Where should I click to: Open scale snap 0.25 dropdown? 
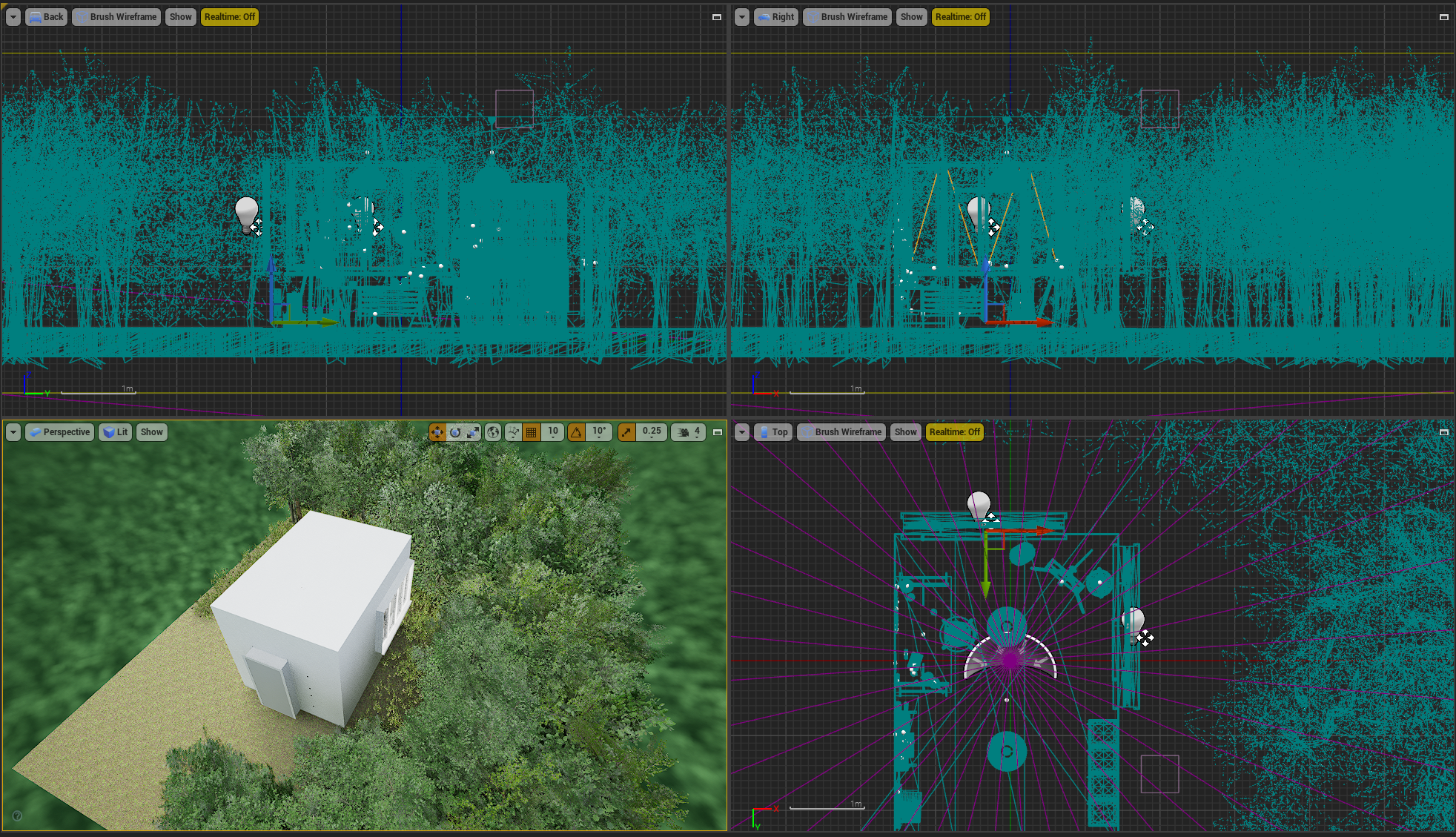[x=652, y=432]
